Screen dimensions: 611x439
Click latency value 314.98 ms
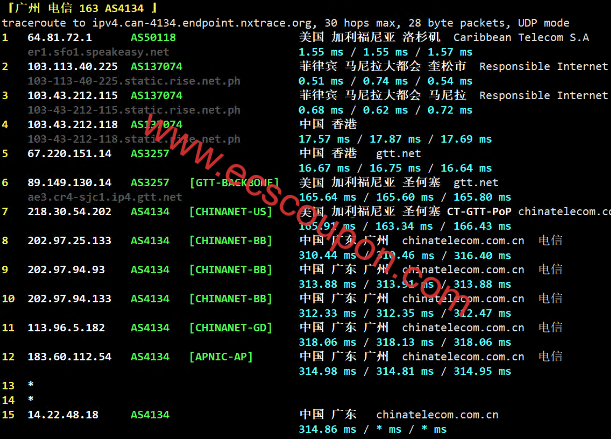click(327, 372)
